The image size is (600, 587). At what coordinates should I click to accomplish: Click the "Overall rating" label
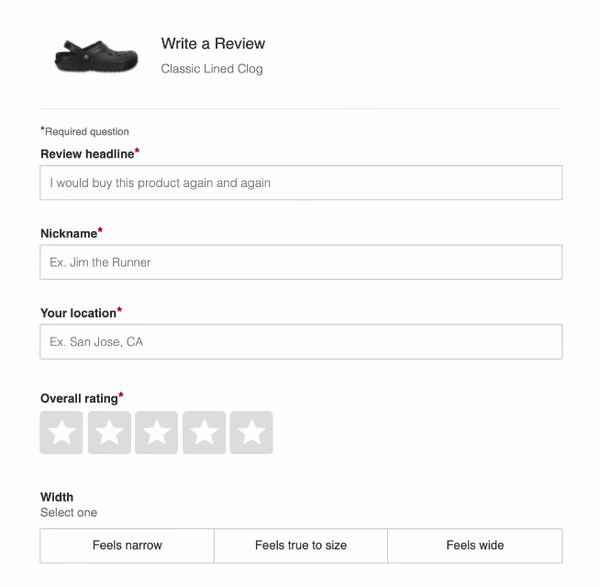click(79, 398)
